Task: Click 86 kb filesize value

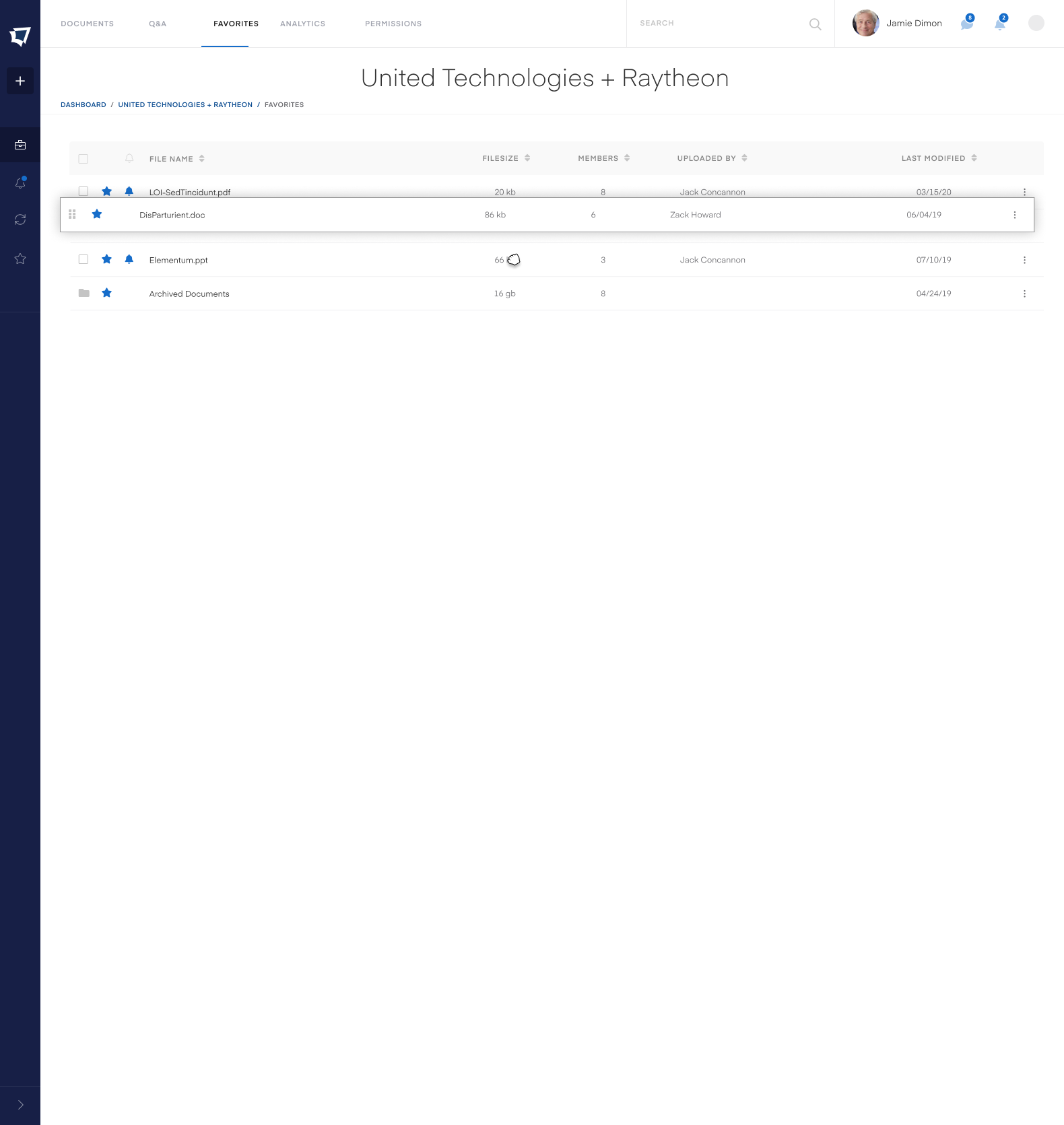Action: pos(495,215)
